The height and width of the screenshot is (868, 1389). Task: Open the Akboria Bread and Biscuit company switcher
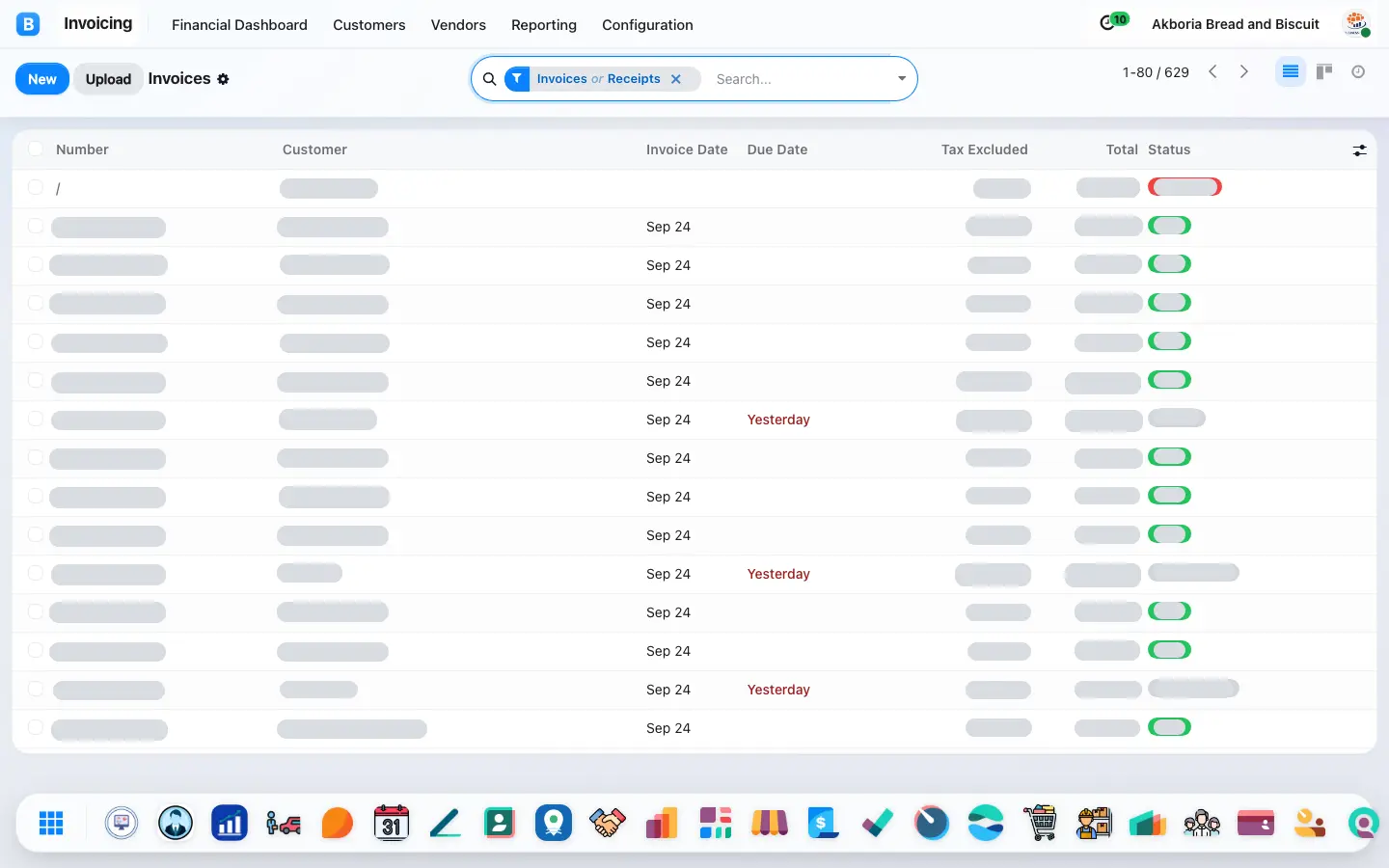point(1236,24)
